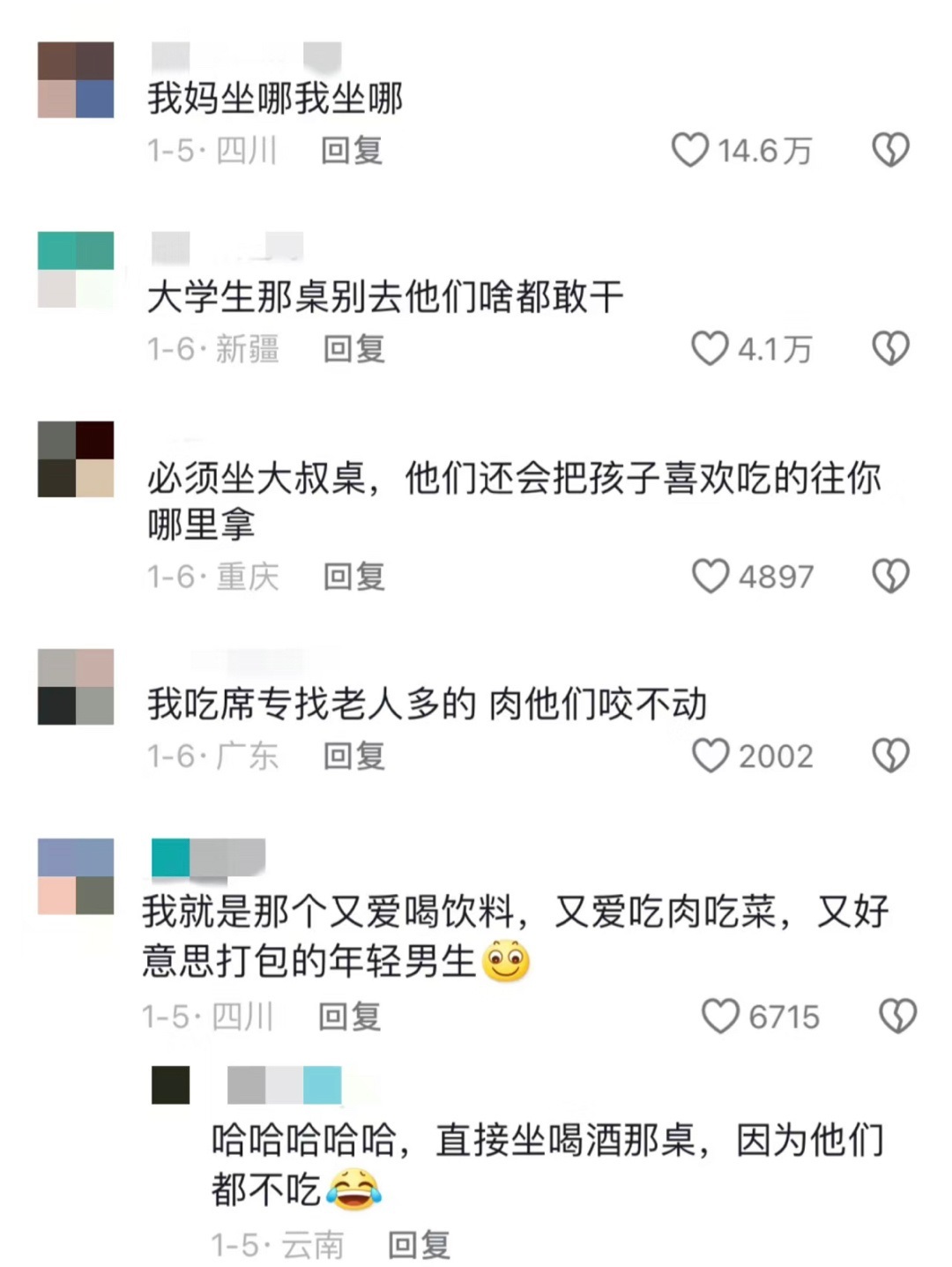This screenshot has width=952, height=1267.
Task: Reply to the 广东 commenter
Action: pyautogui.click(x=353, y=756)
